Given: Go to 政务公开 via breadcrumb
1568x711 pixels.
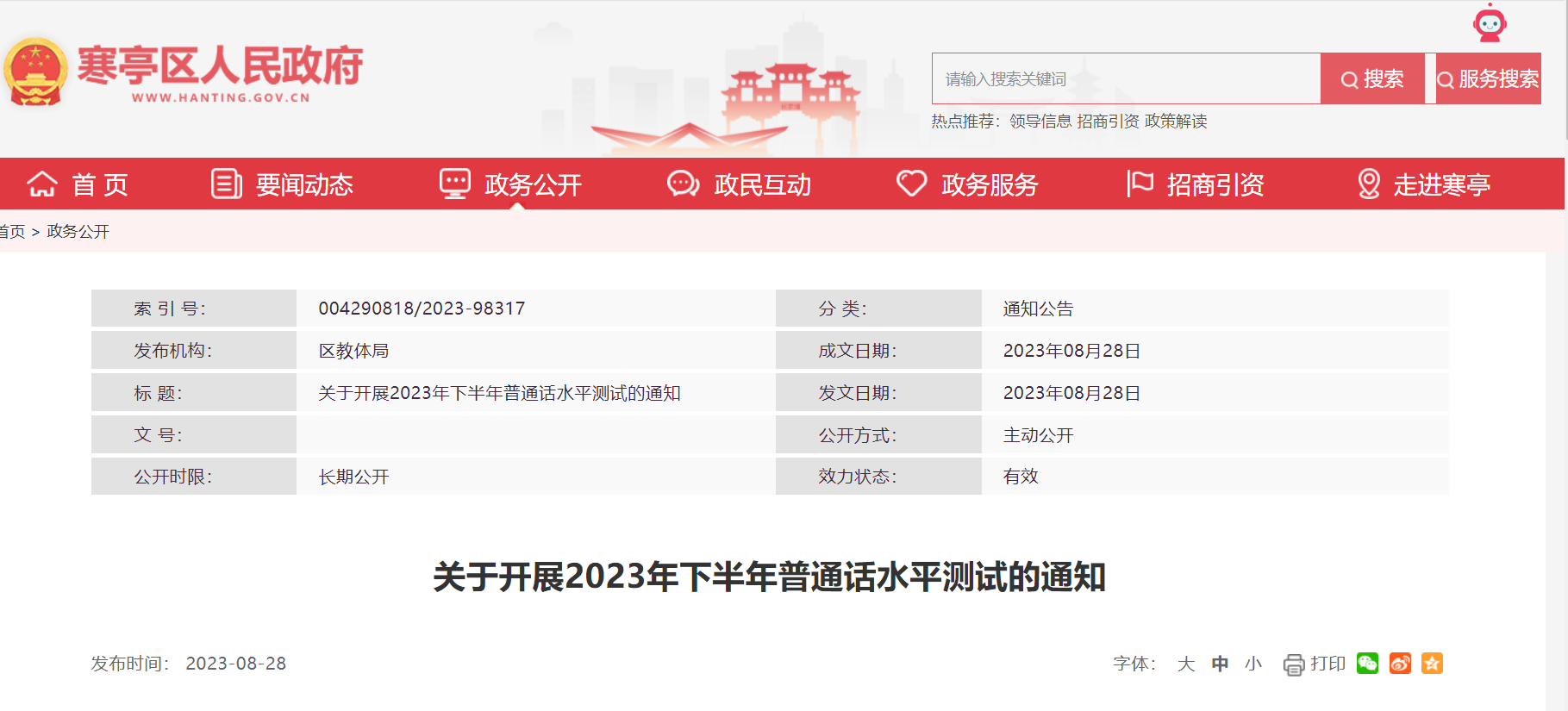Looking at the screenshot, I should click(x=78, y=232).
